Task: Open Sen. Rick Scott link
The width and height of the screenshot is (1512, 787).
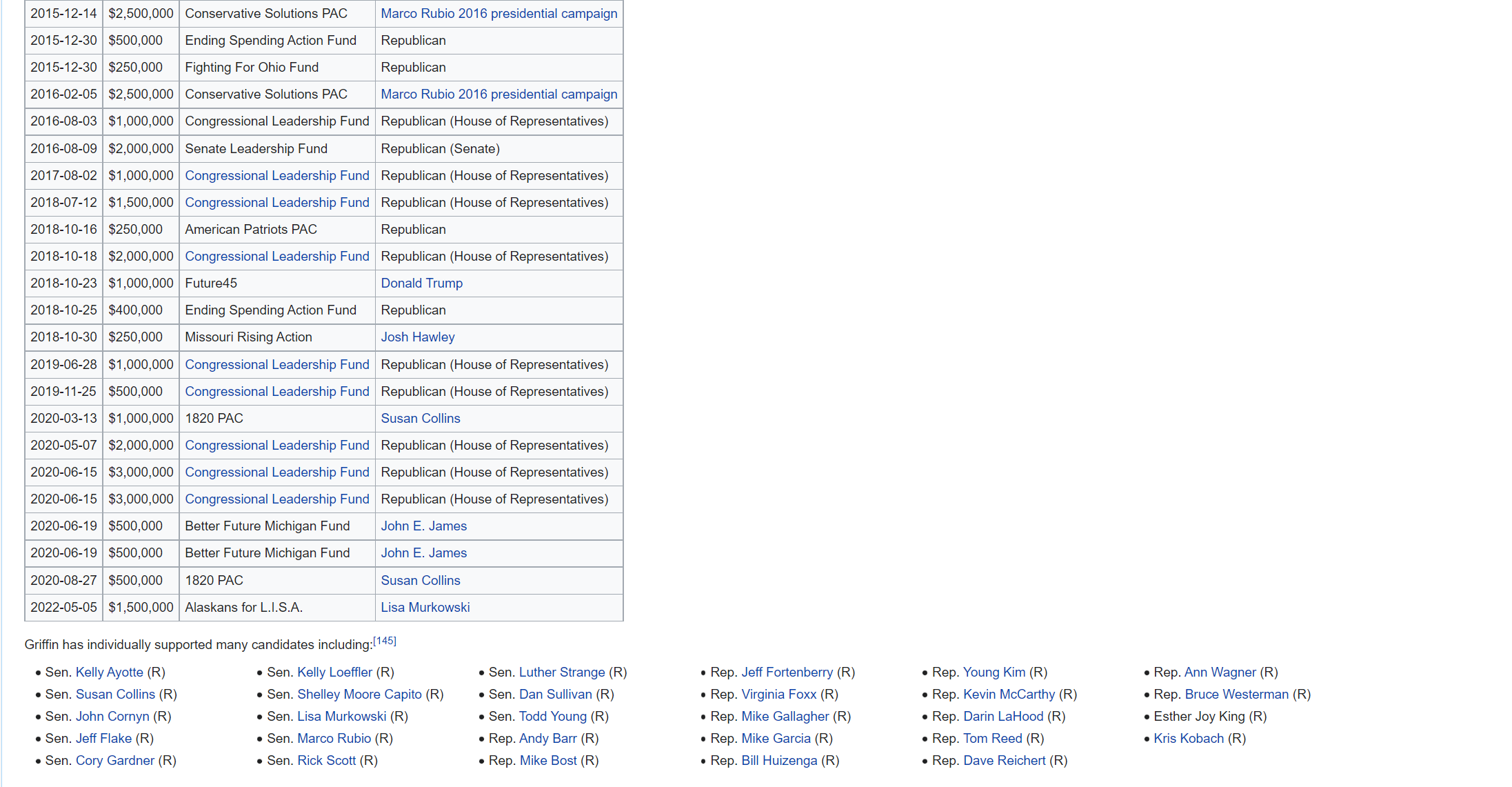Action: click(x=327, y=760)
